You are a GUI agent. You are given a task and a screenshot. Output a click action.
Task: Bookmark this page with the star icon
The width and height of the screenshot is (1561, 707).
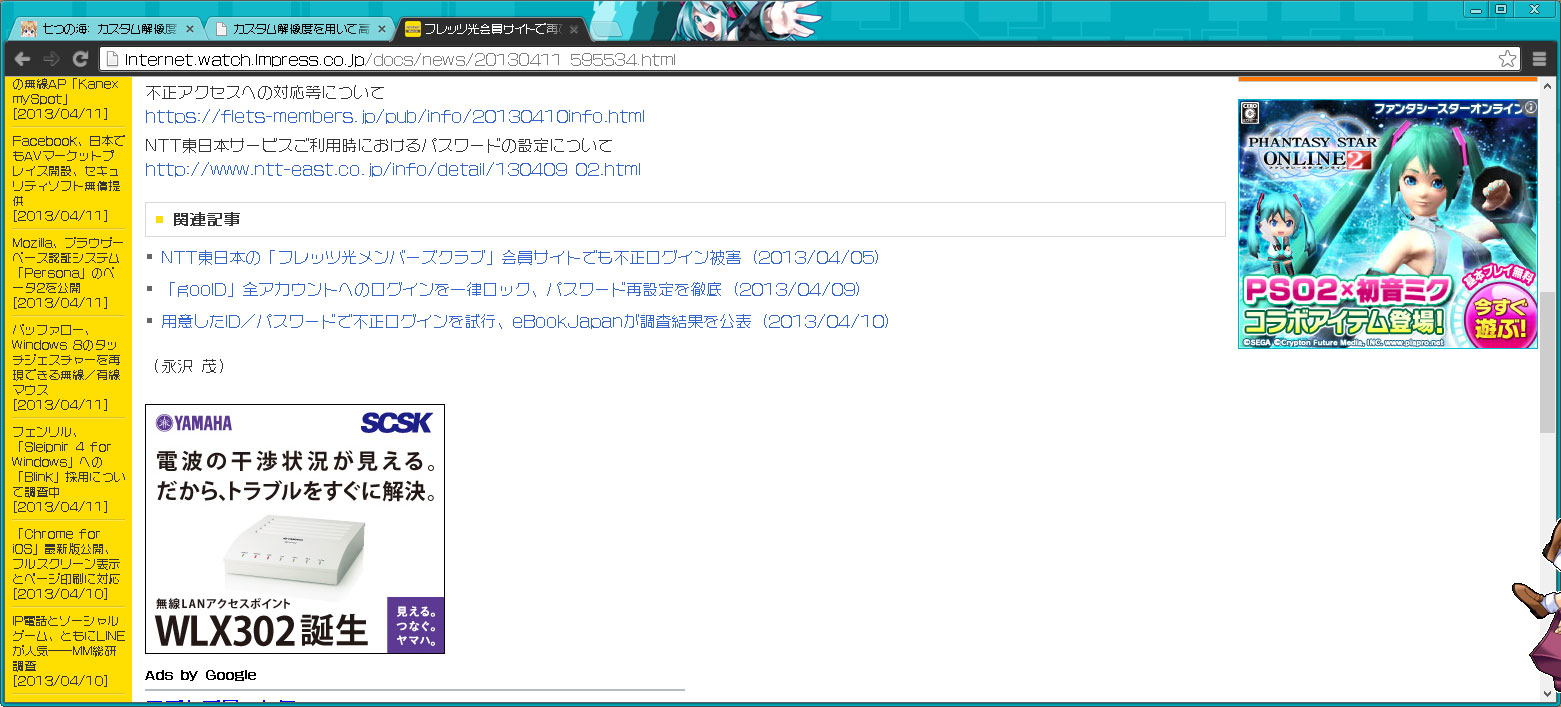pyautogui.click(x=1507, y=59)
